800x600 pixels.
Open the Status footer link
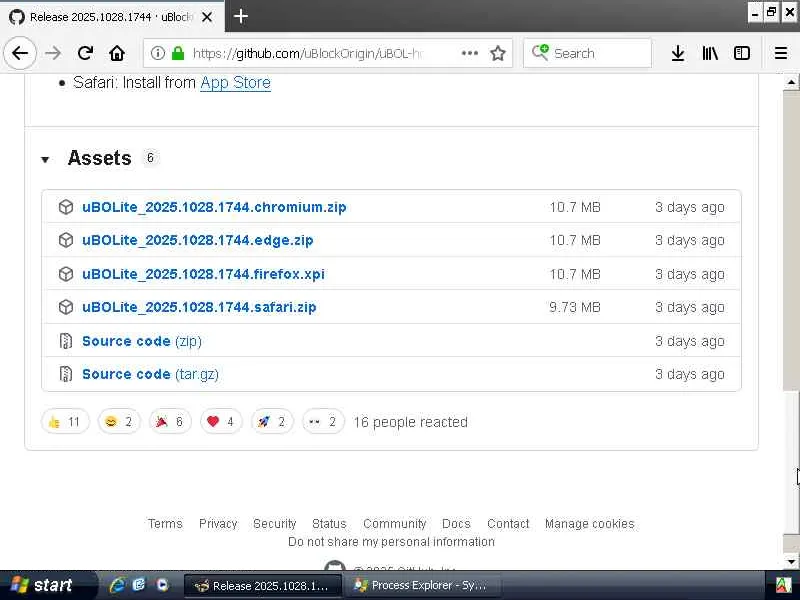click(329, 523)
